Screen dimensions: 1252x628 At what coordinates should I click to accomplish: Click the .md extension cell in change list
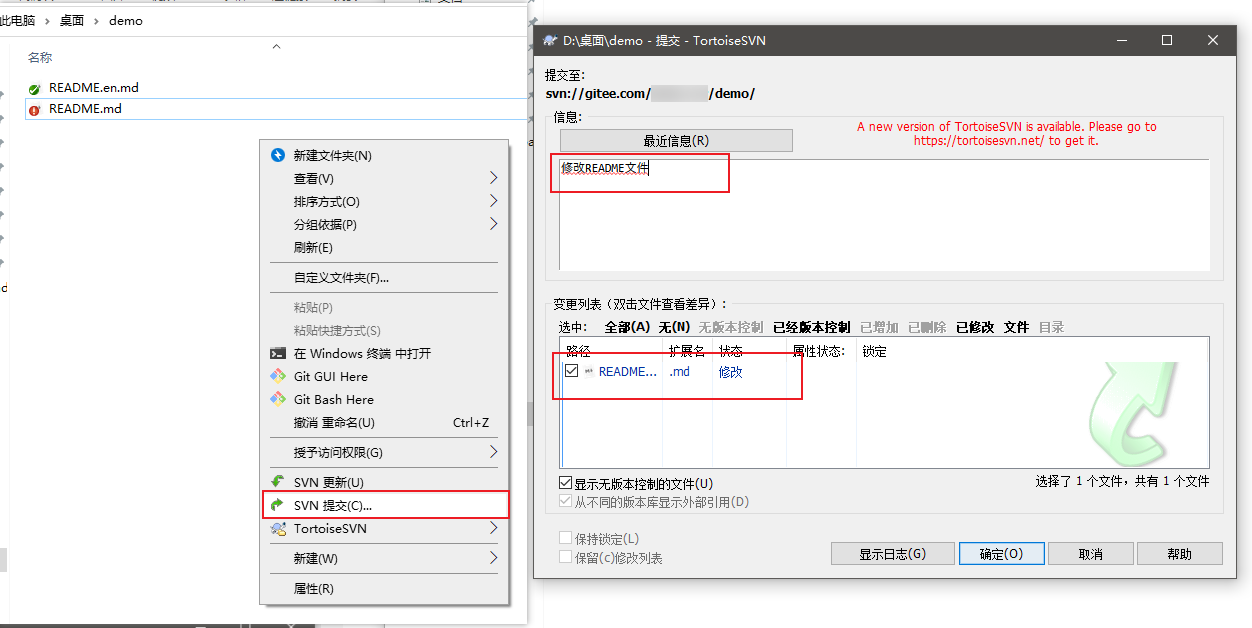pyautogui.click(x=680, y=372)
